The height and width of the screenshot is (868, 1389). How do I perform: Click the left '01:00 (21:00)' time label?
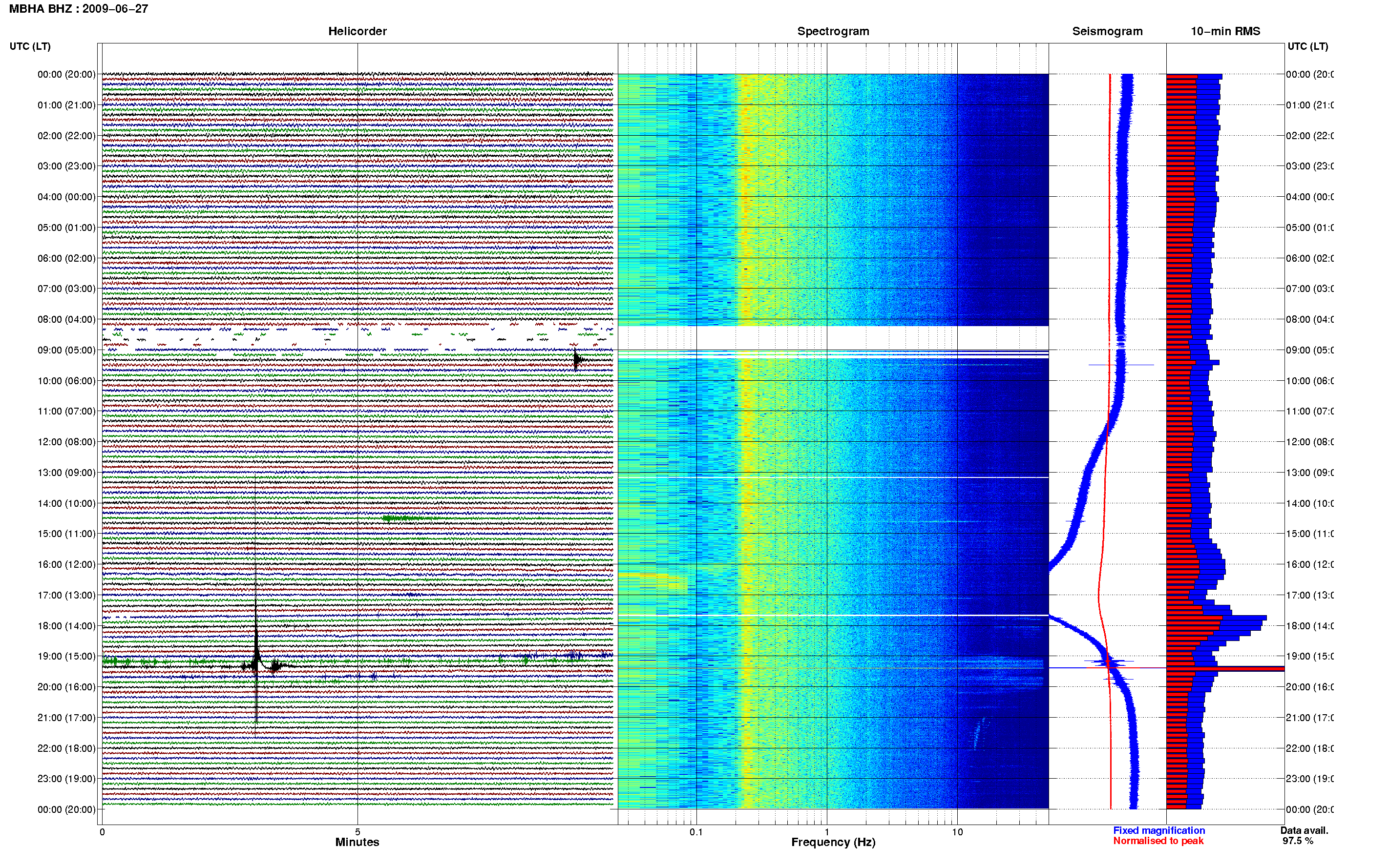[66, 105]
